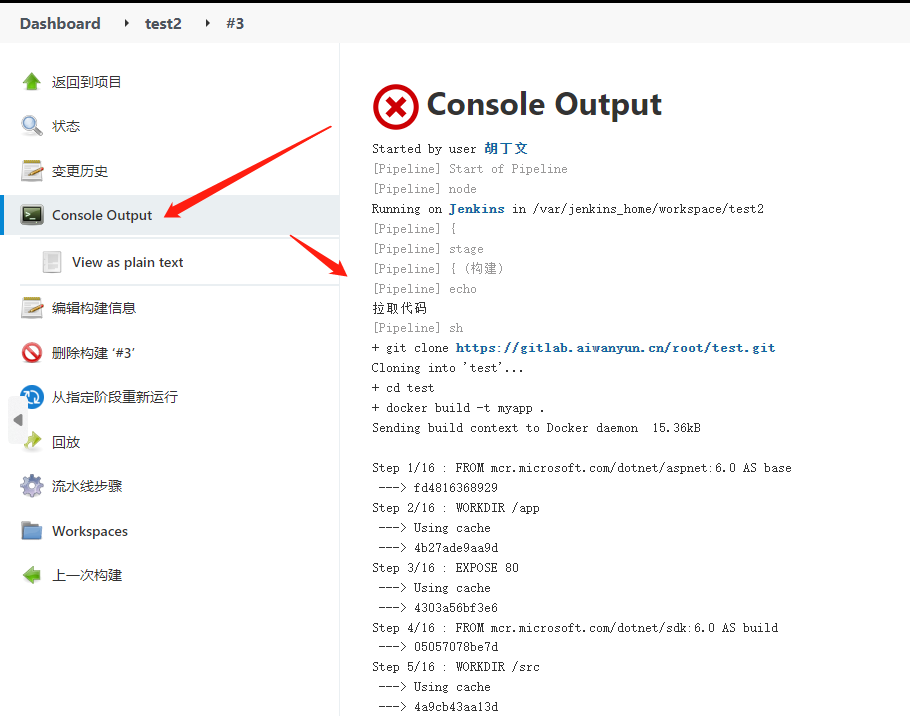Click the red failed build status icon

click(395, 106)
